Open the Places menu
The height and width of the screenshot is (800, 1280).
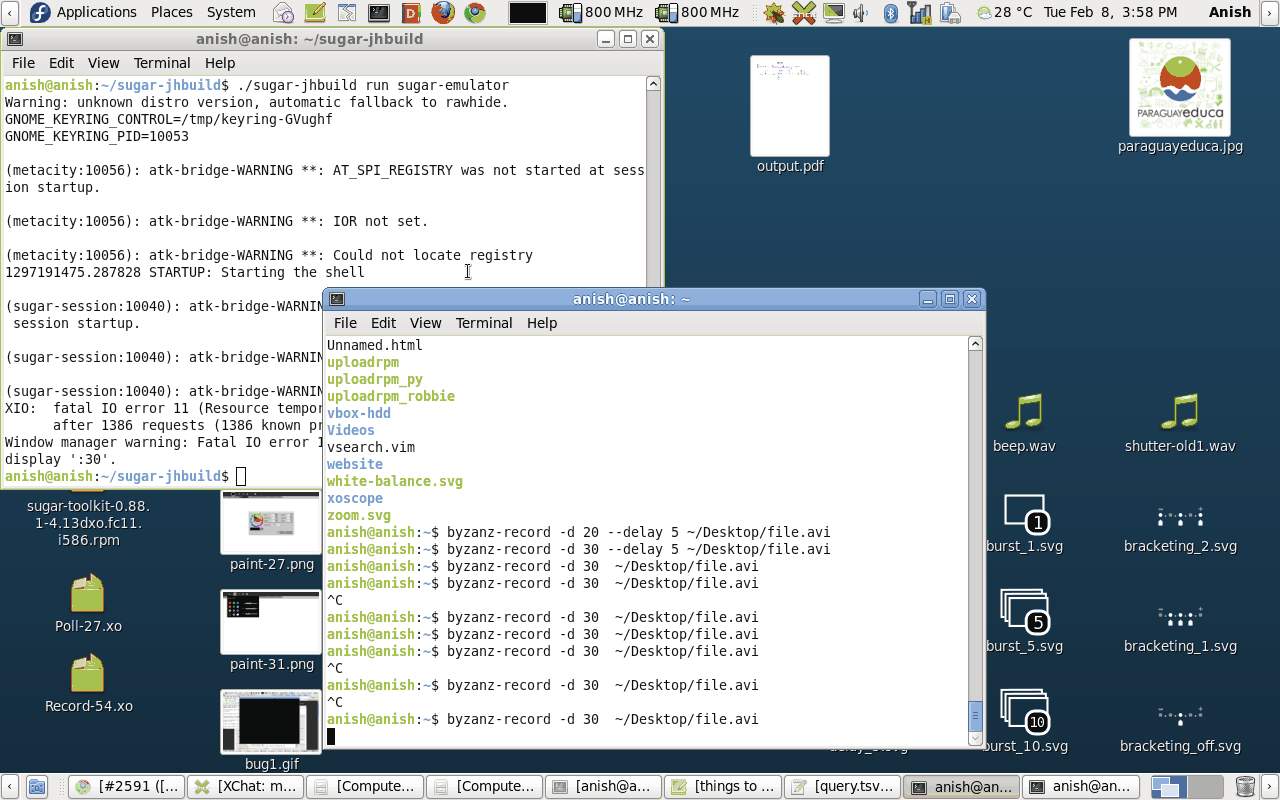pyautogui.click(x=171, y=13)
